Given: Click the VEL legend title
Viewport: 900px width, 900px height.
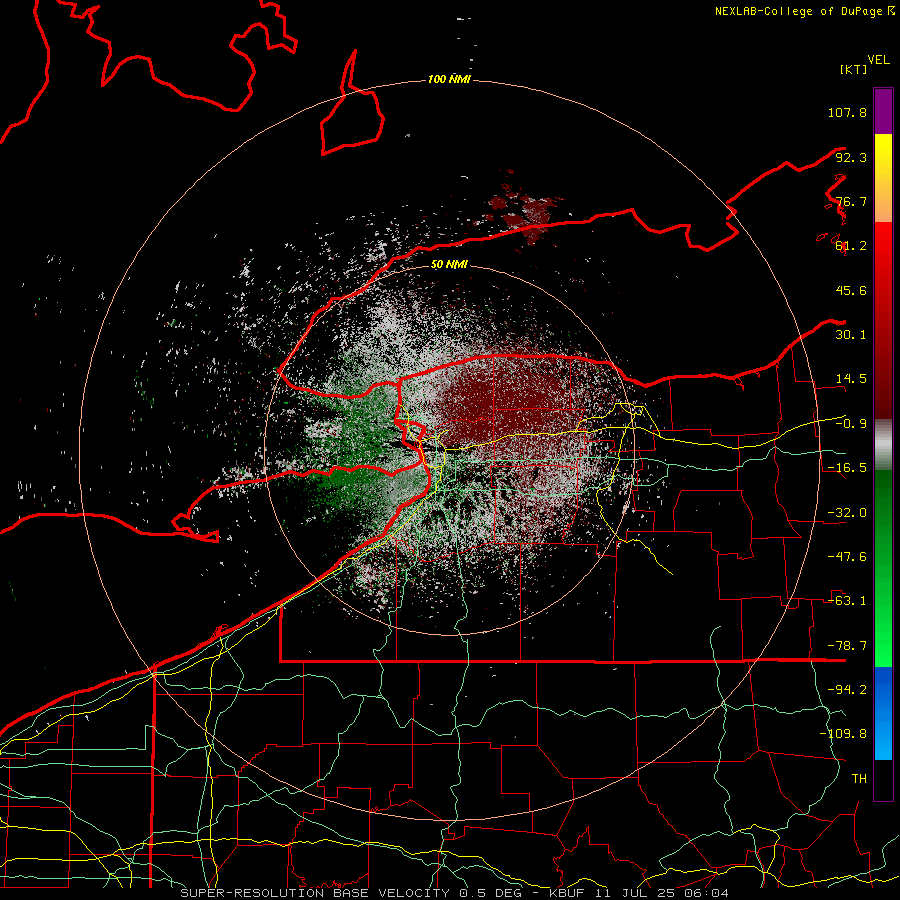Looking at the screenshot, I should [x=878, y=60].
